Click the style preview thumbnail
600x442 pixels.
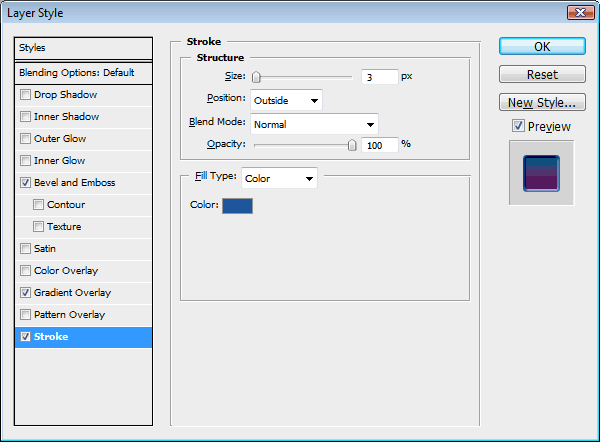click(541, 173)
